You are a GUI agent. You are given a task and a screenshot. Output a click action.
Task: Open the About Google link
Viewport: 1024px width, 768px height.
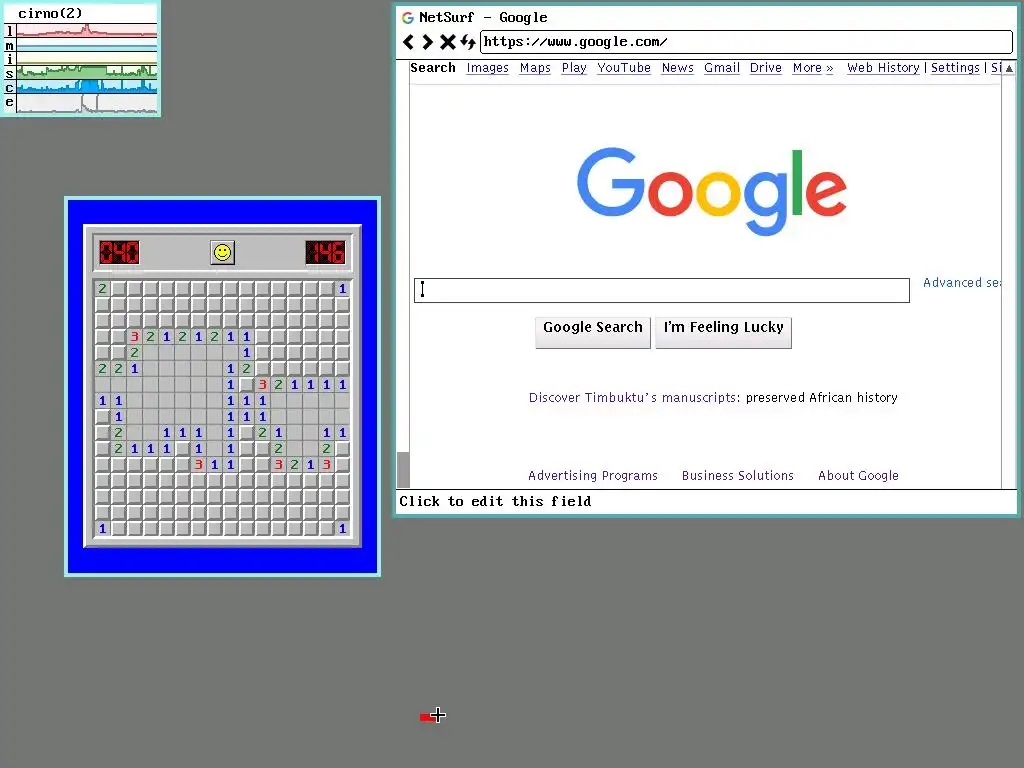pos(858,475)
